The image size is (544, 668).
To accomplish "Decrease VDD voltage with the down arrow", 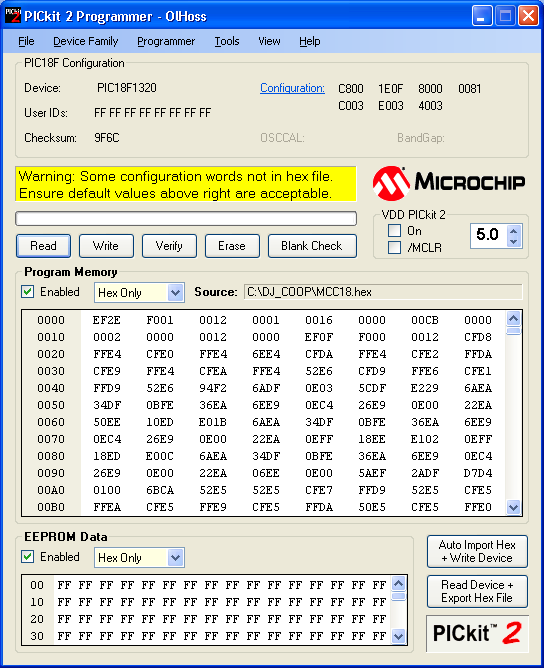I will [x=513, y=242].
